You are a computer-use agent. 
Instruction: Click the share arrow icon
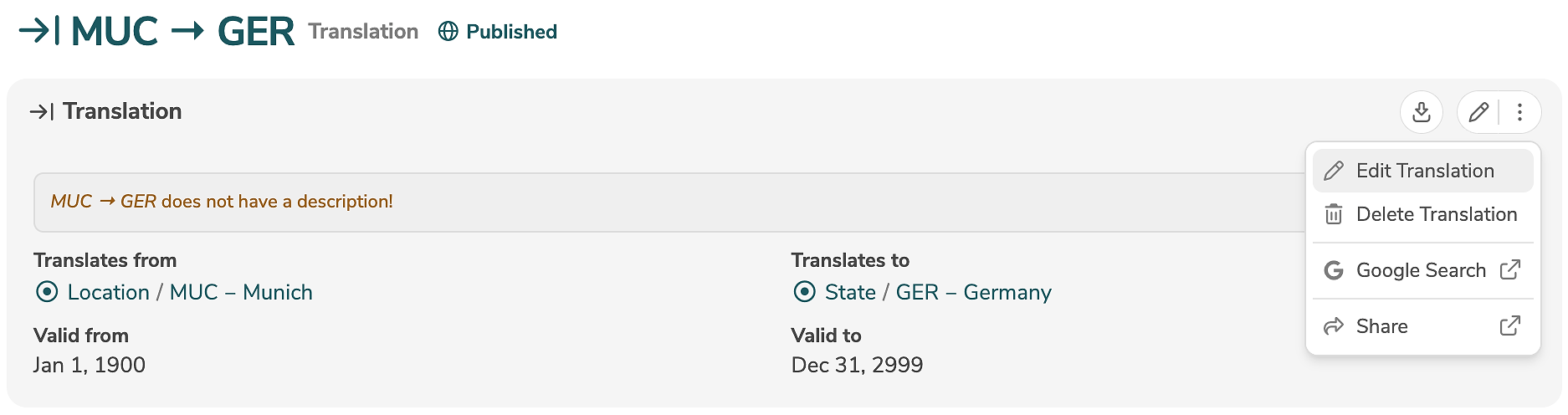coord(1334,326)
